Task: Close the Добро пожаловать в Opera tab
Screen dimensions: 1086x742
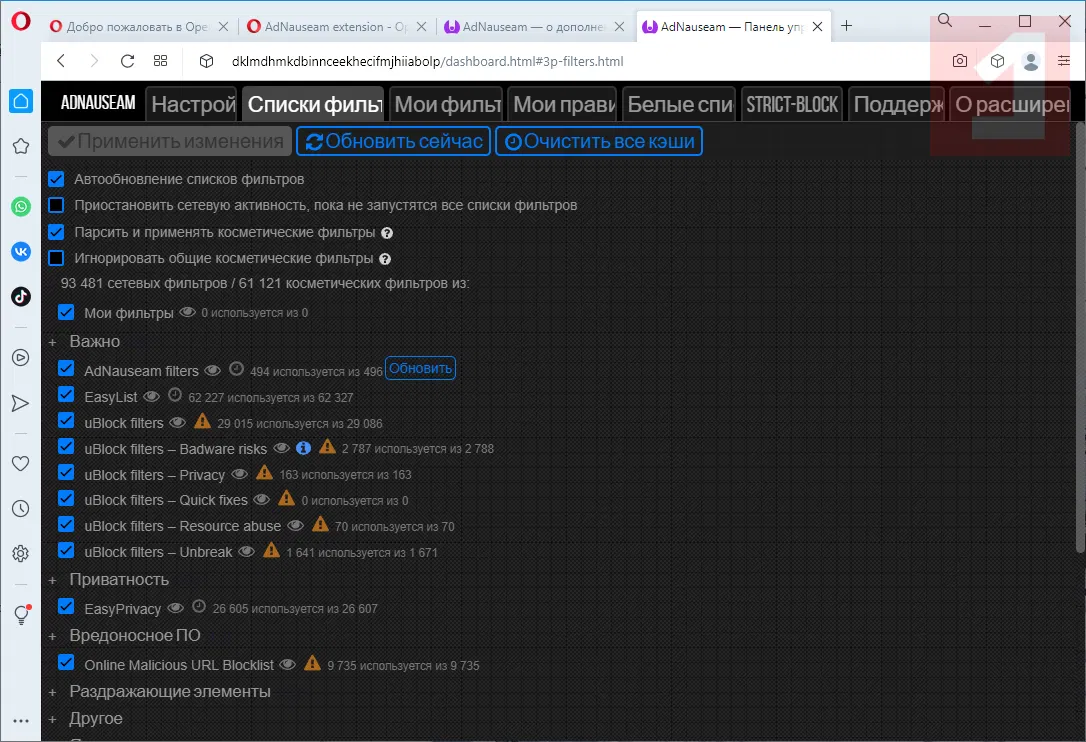Action: coord(223,26)
